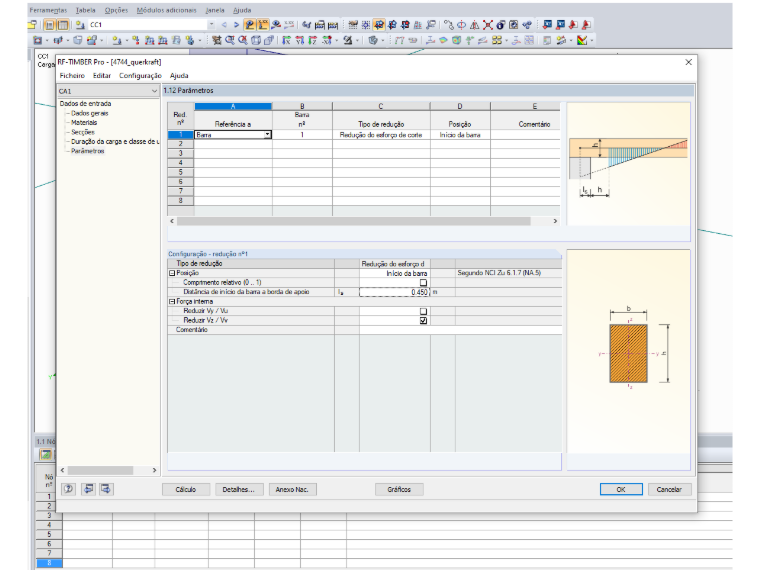Screen dimensions: 760x570
Task: Uncheck the Reduzir Vz / Vv checkbox
Action: 423,320
